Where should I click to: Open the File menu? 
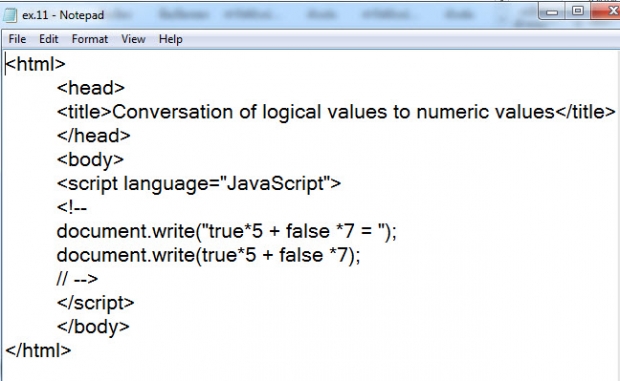click(17, 39)
